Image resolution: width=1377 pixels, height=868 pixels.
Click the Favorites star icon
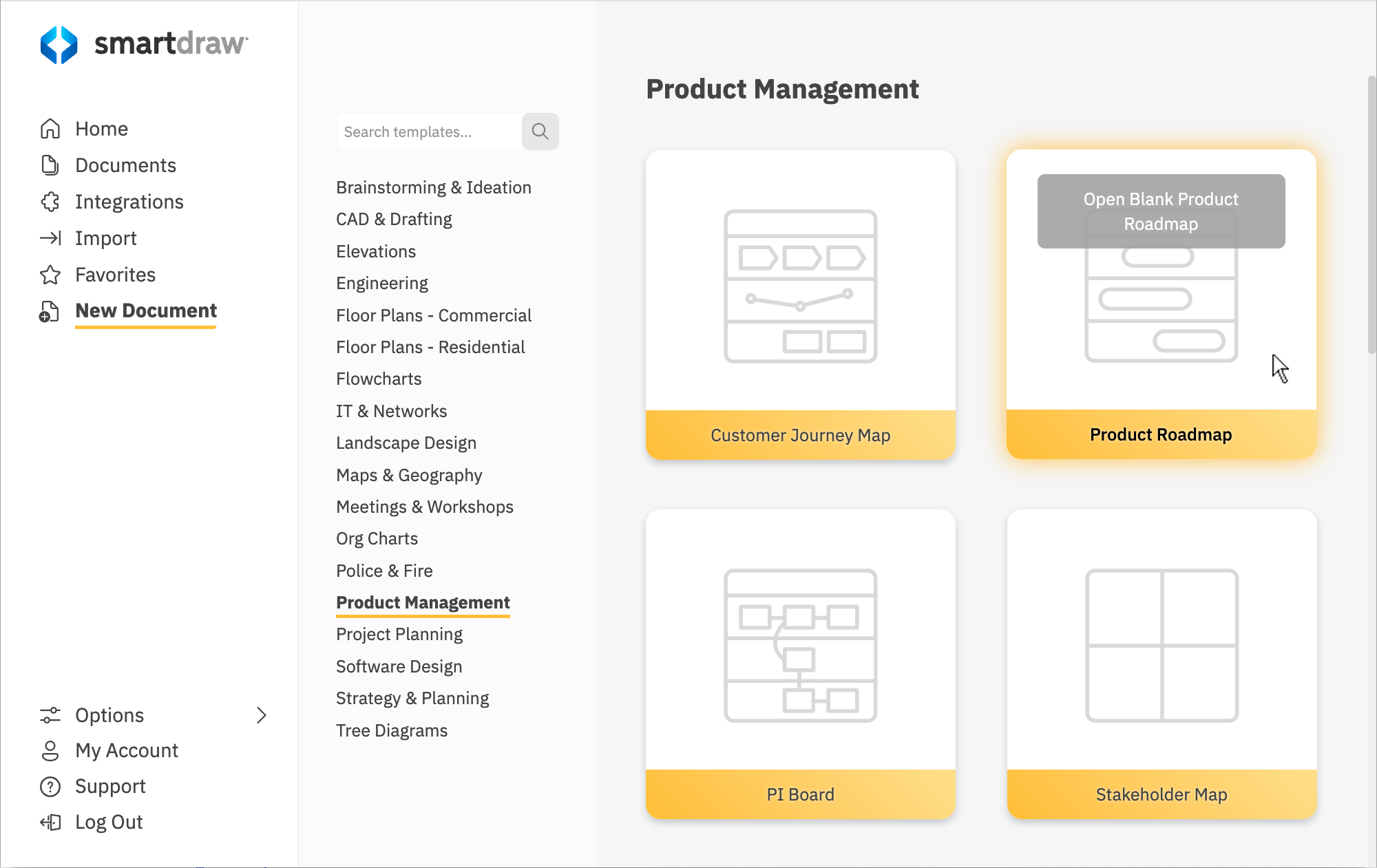(50, 274)
